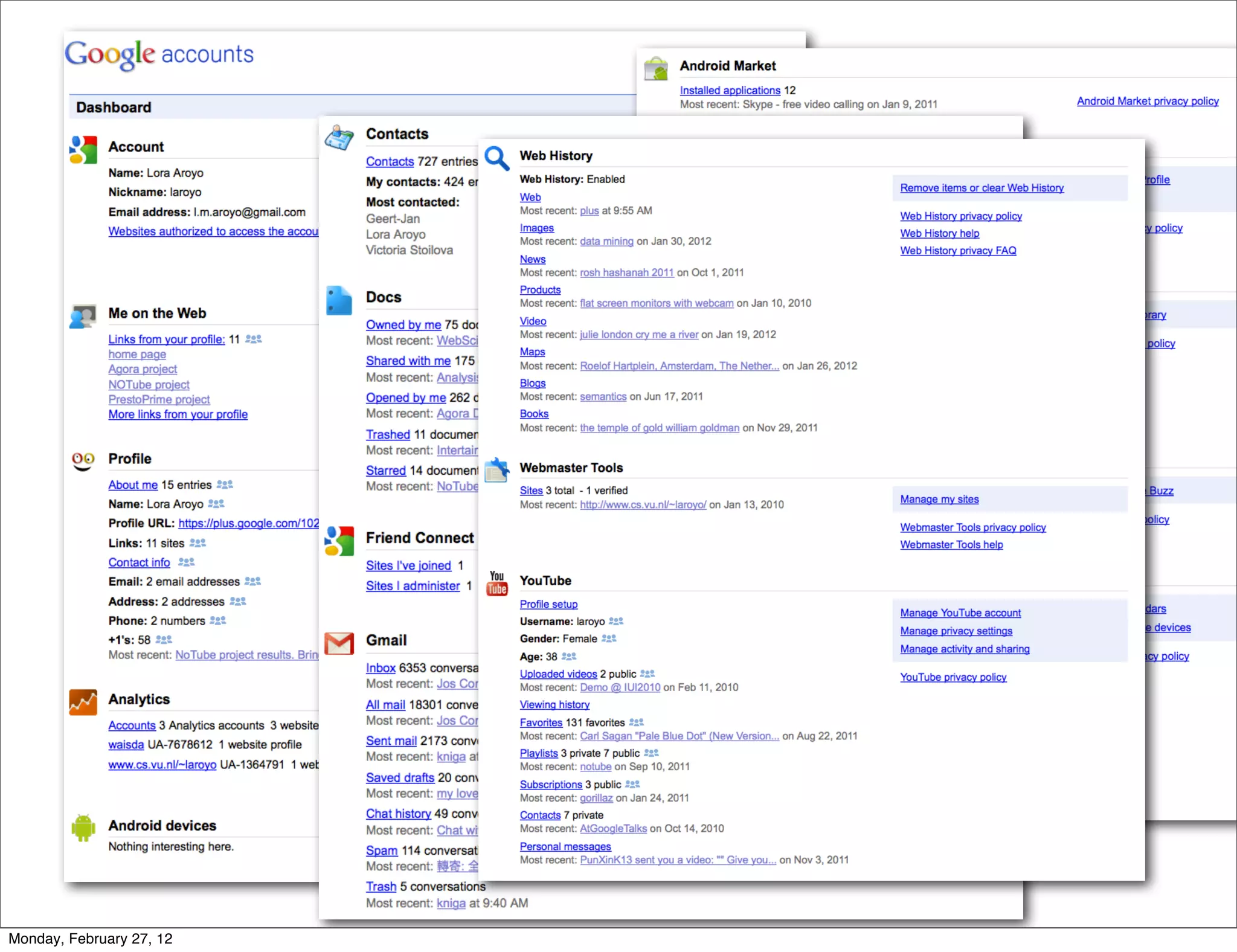The height and width of the screenshot is (952, 1237).
Task: Open Remove items or clear Web History
Action: [x=982, y=188]
